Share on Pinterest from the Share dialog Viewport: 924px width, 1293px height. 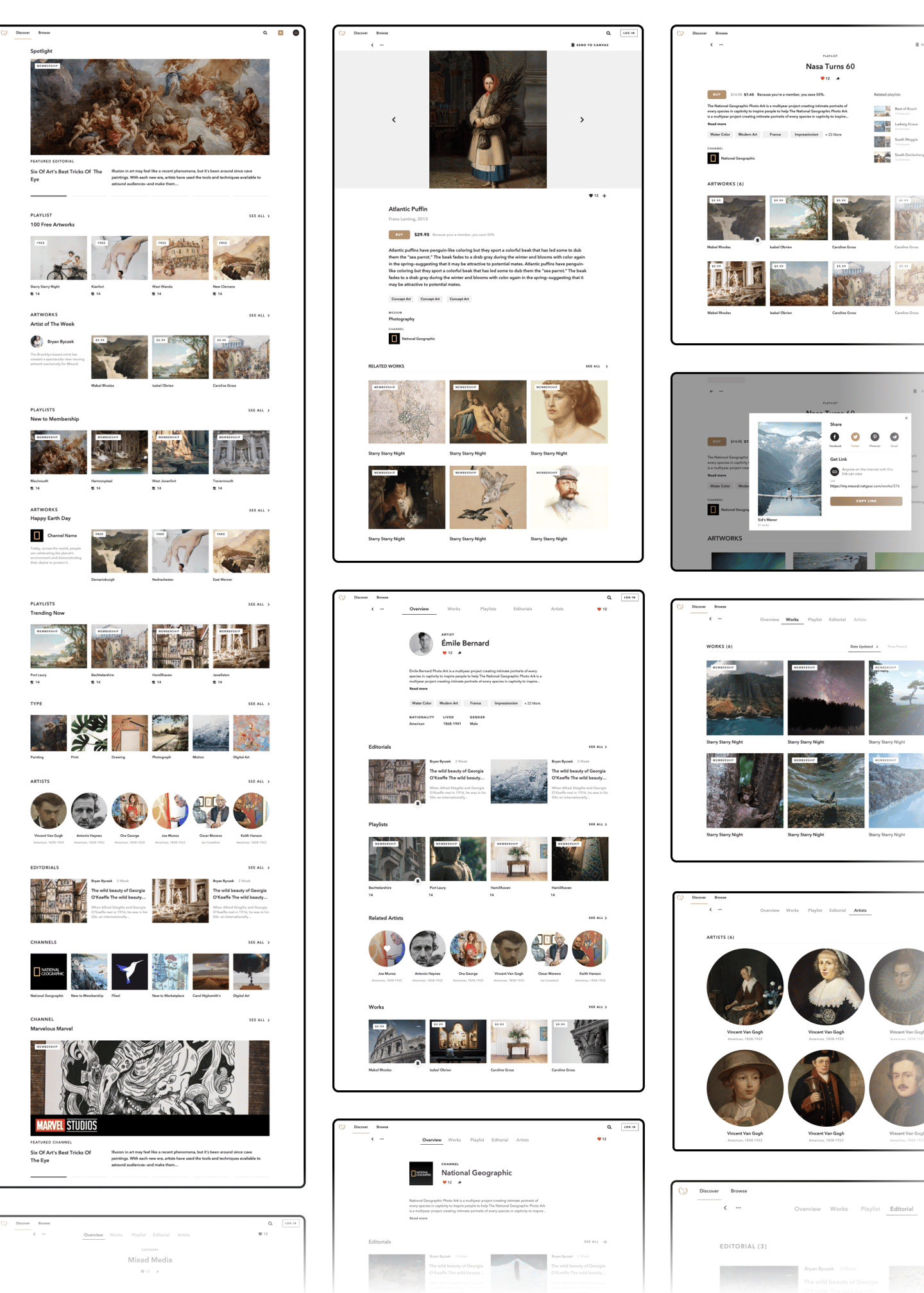click(875, 437)
